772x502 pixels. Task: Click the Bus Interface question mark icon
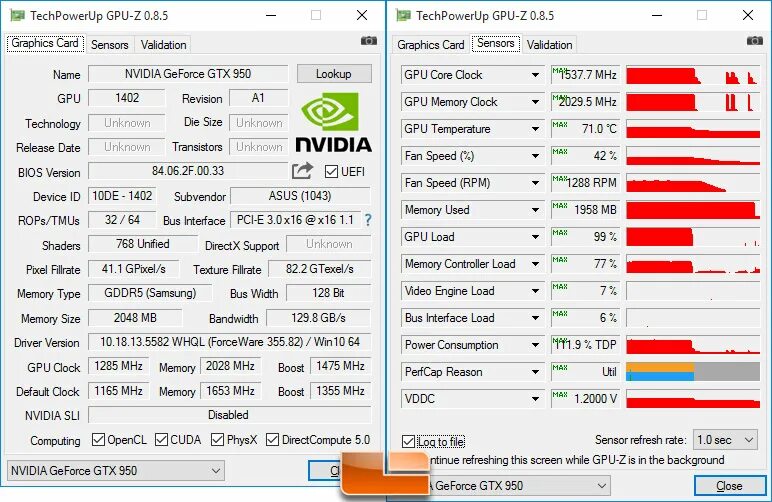pyautogui.click(x=368, y=220)
